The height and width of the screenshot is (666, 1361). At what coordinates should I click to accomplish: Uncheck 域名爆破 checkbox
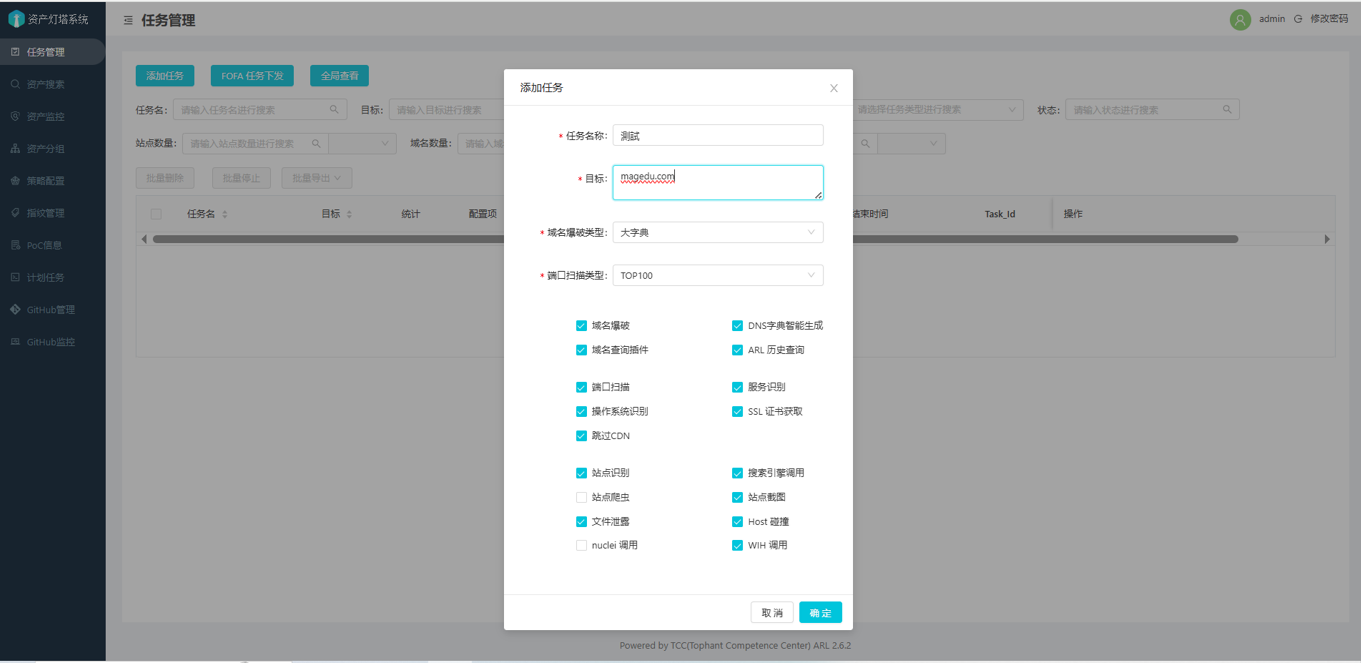[x=581, y=326]
